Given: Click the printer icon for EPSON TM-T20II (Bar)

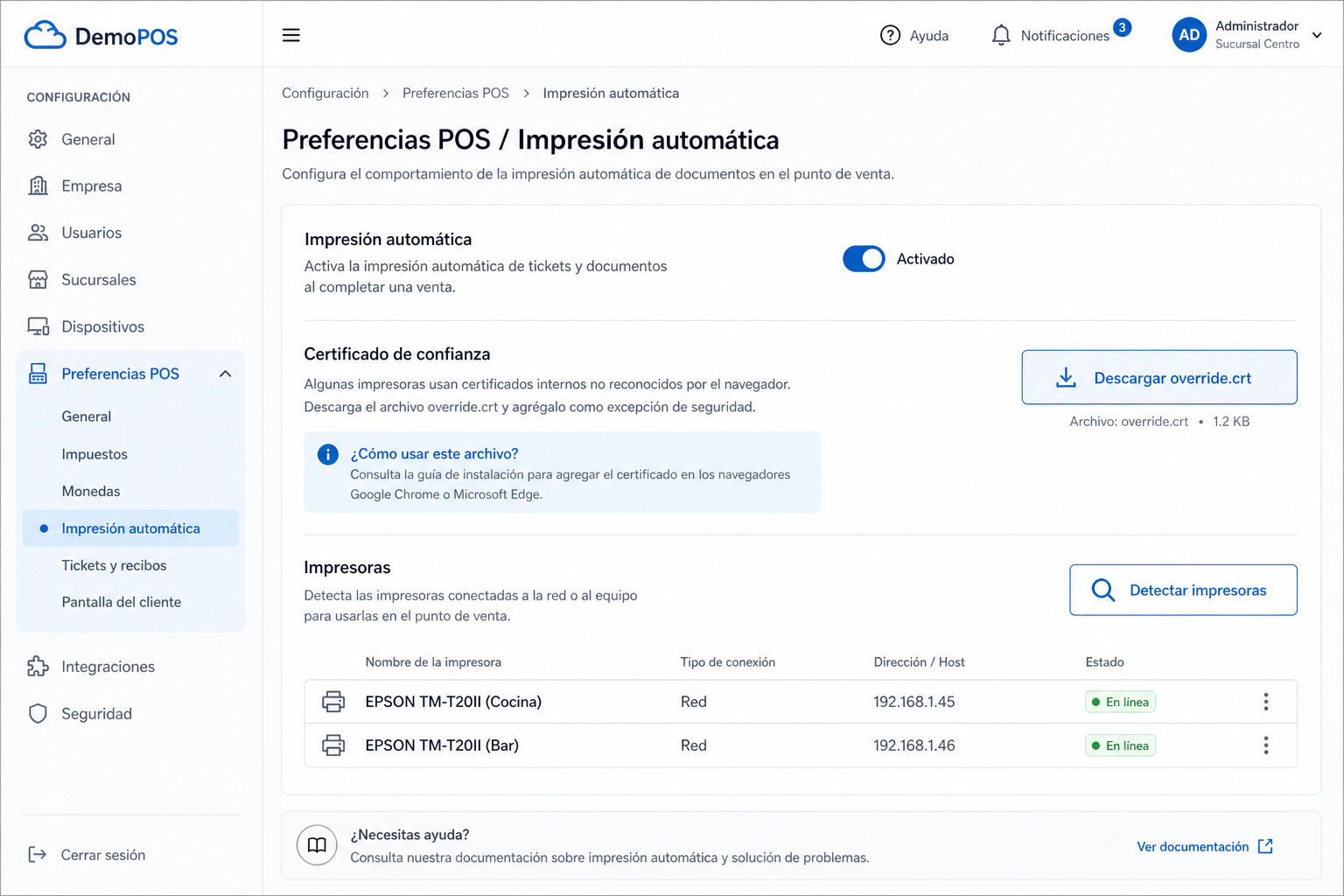Looking at the screenshot, I should [333, 745].
